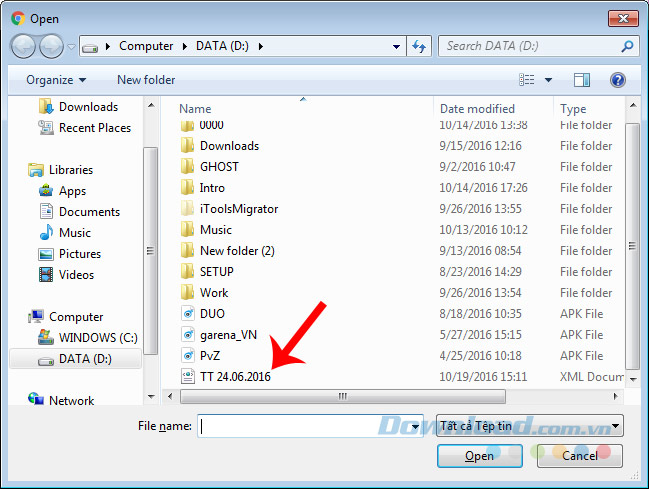Open the view options dropdown arrow
This screenshot has height=489, width=649.
pos(548,80)
